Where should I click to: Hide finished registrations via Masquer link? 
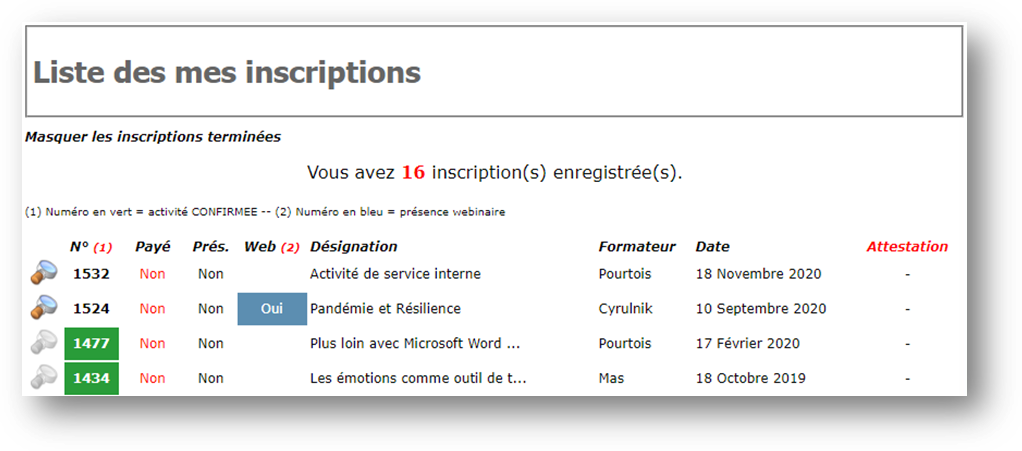pos(153,137)
